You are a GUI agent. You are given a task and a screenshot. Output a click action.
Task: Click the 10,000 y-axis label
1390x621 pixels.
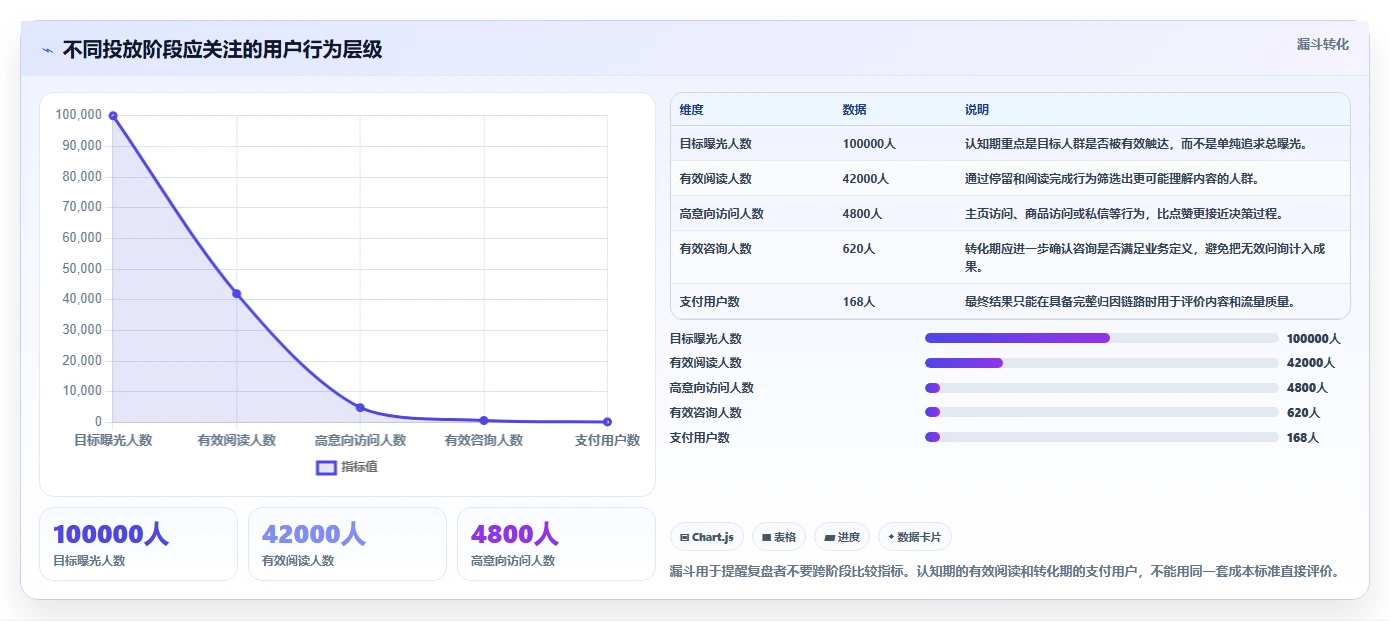pyautogui.click(x=82, y=391)
